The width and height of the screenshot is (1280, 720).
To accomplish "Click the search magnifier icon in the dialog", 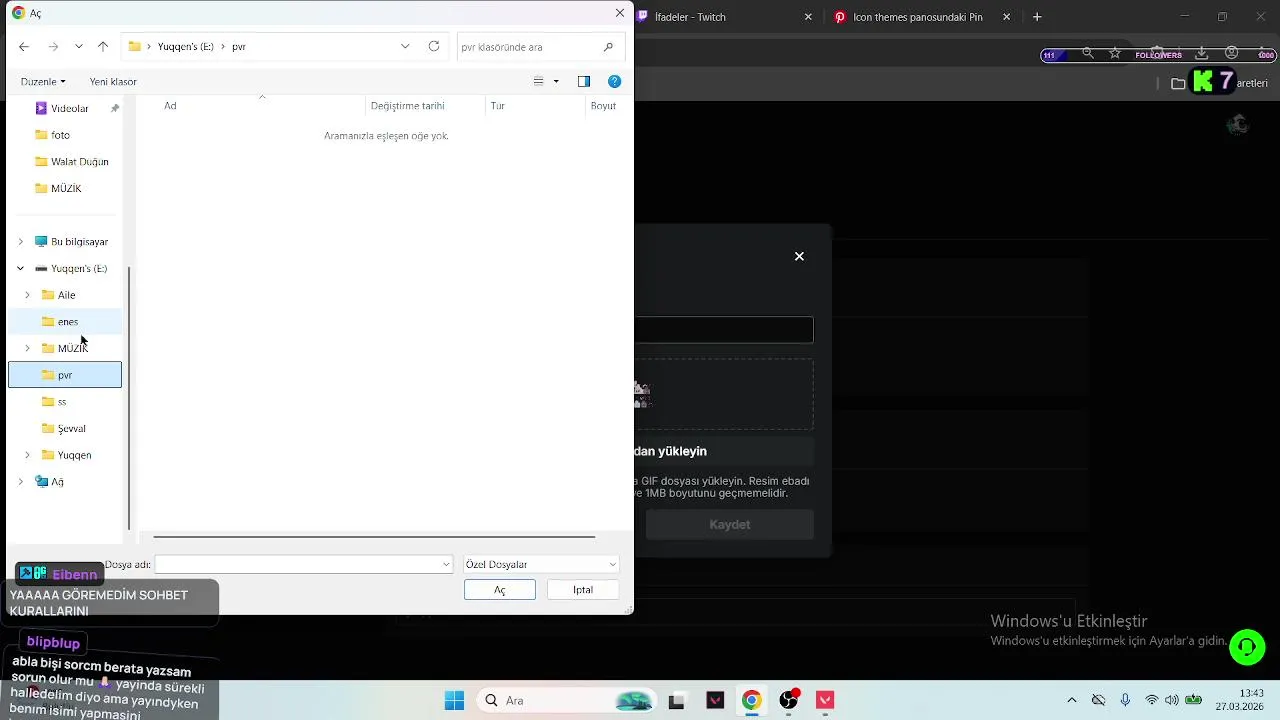I will coord(608,47).
